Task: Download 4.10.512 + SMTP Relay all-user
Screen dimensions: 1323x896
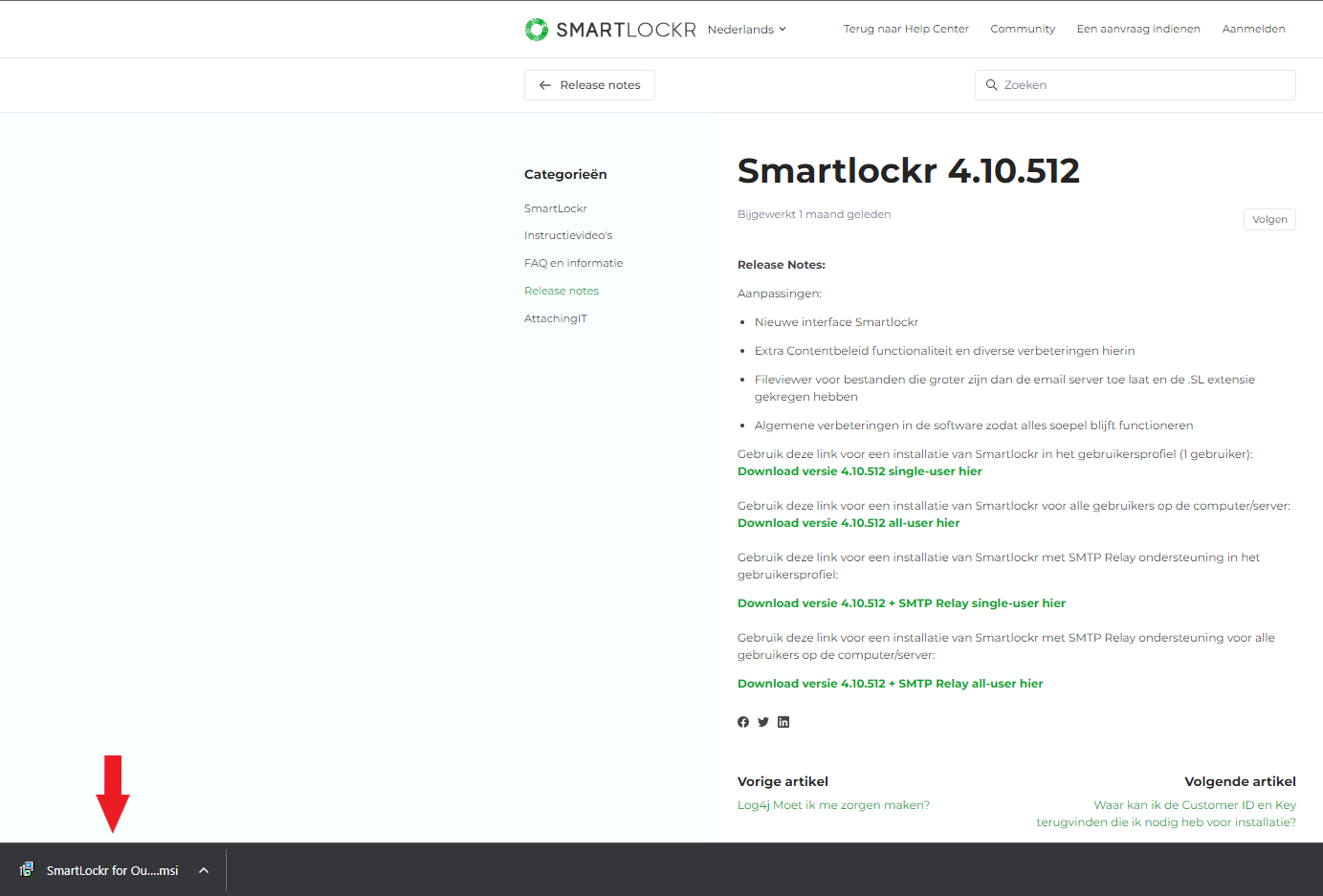Action: click(891, 684)
